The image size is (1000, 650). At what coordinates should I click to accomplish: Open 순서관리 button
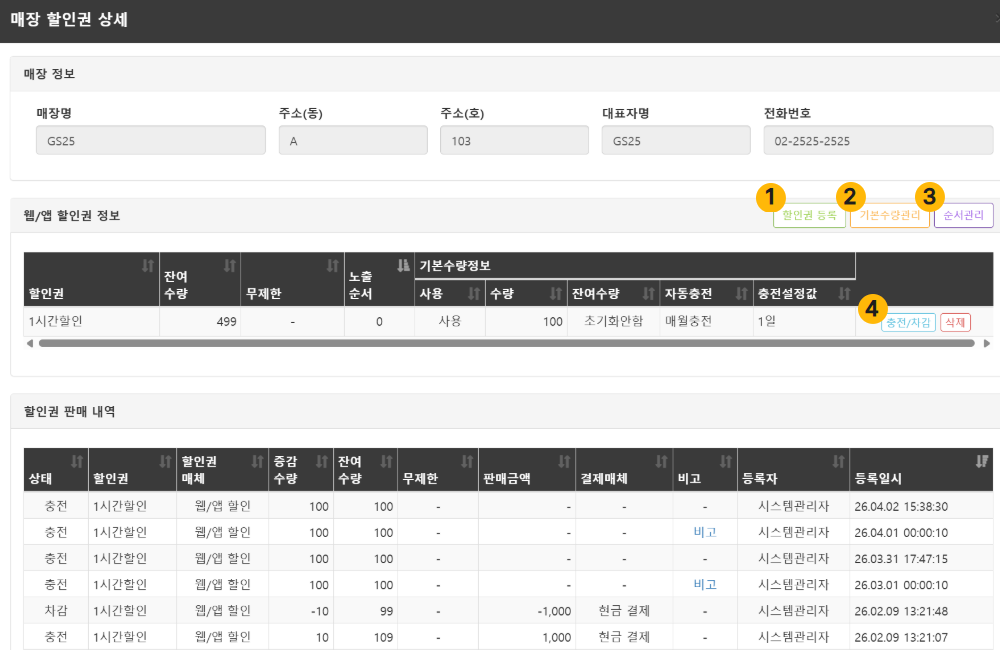click(964, 216)
